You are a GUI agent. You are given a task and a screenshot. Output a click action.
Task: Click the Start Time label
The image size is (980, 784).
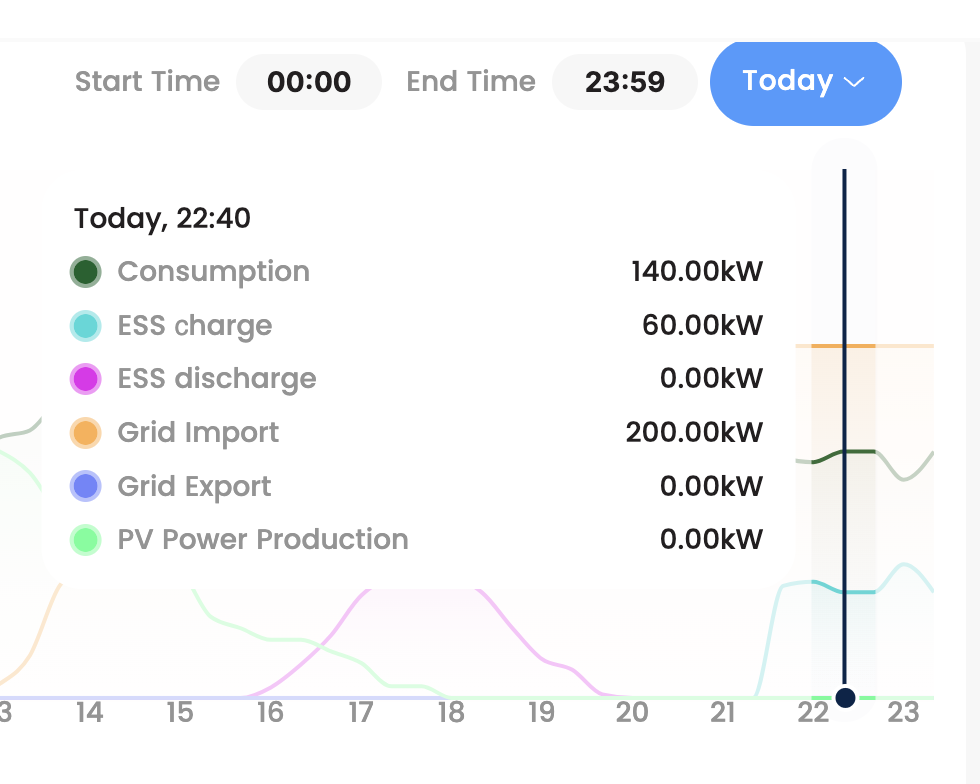tap(147, 82)
